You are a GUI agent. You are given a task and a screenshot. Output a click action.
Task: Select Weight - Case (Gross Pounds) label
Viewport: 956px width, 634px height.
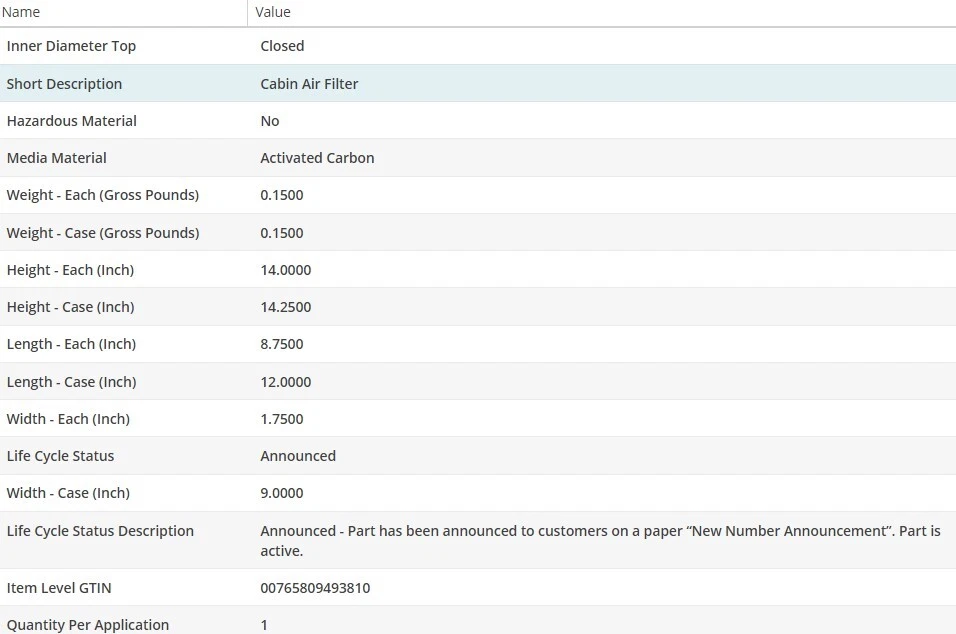103,233
